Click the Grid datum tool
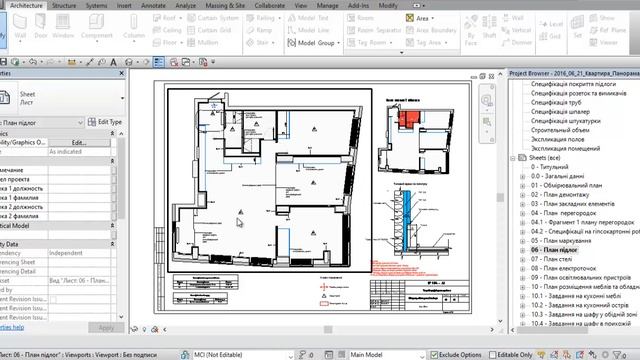Screen dimensions: 640x360 point(549,36)
